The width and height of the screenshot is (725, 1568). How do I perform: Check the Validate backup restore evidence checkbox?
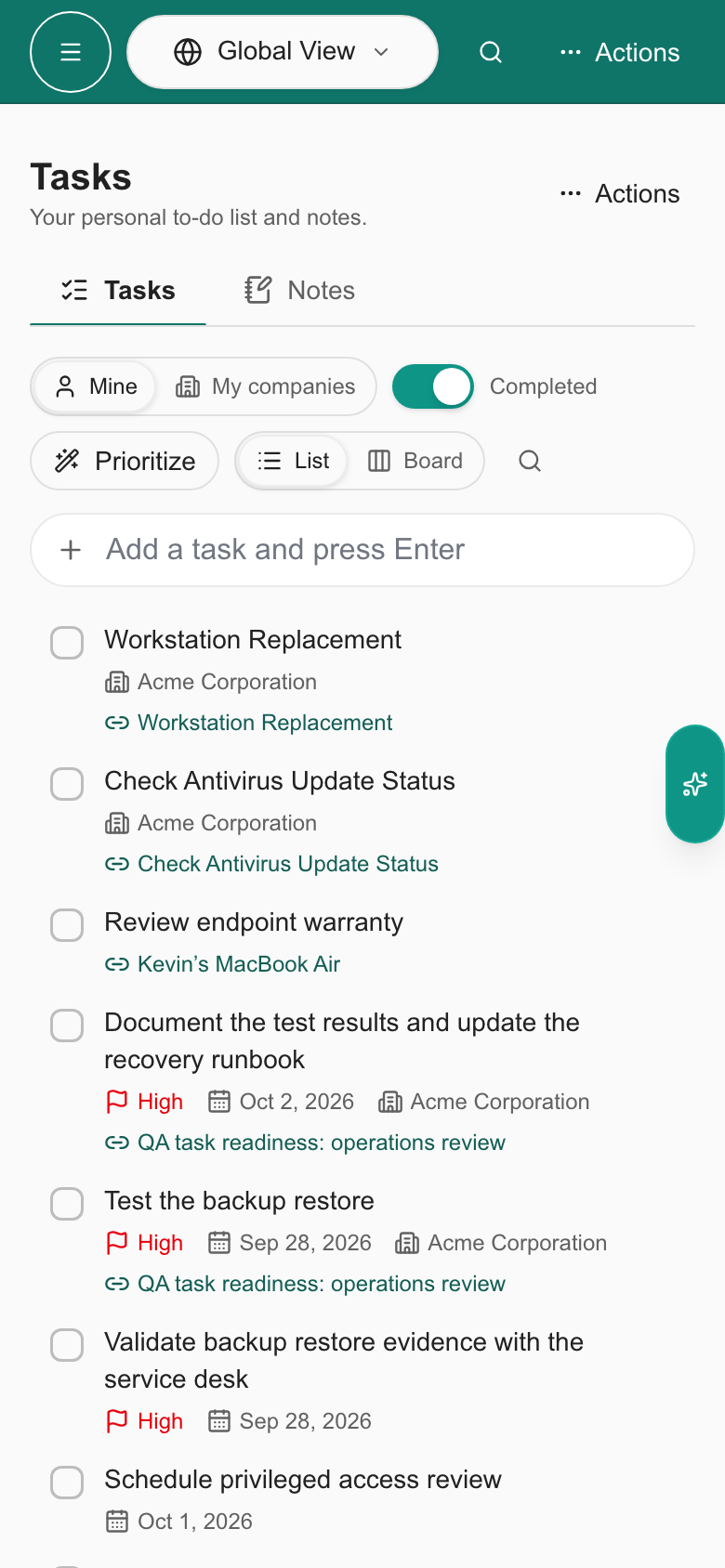coord(67,1344)
